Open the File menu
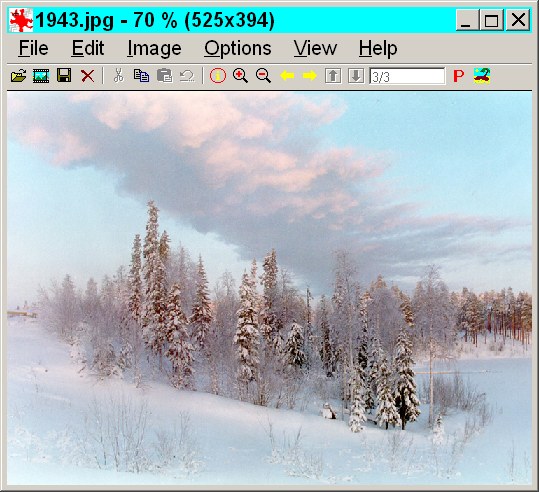The image size is (539, 492). pos(33,48)
